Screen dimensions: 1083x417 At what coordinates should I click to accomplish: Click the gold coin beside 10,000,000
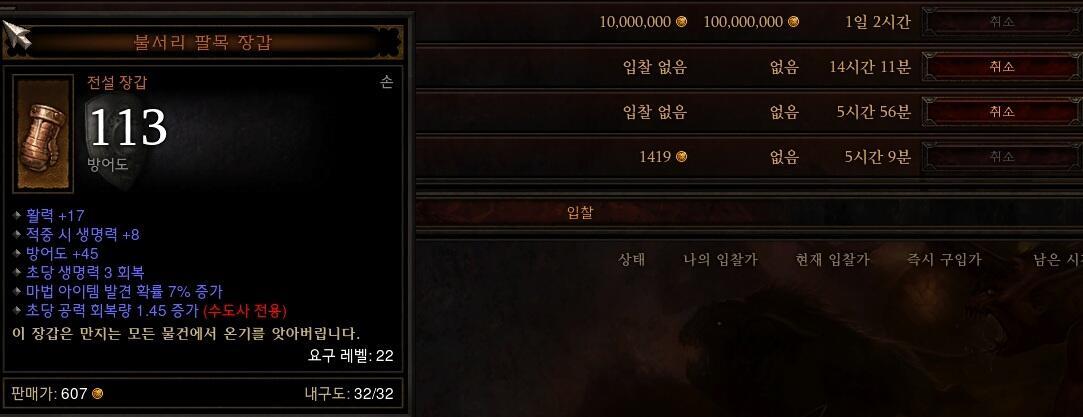point(682,21)
